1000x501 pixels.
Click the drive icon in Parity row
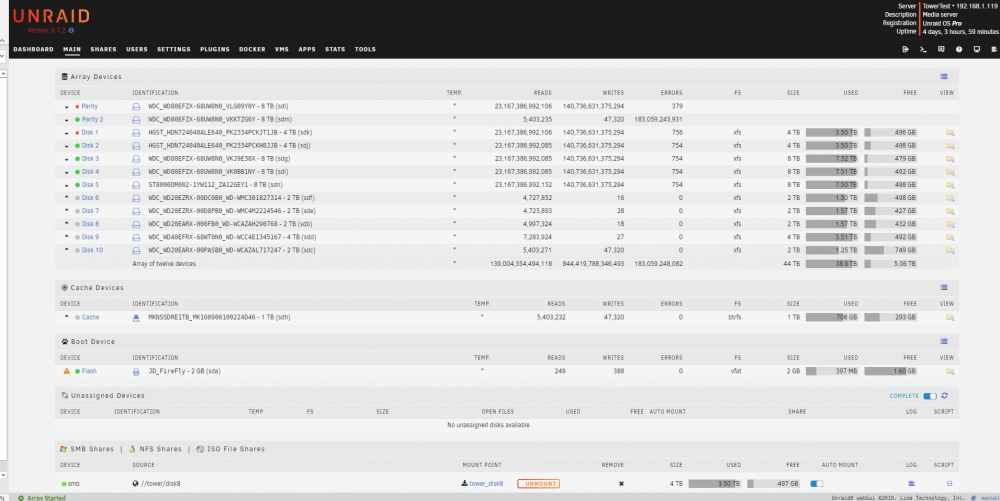click(x=136, y=106)
